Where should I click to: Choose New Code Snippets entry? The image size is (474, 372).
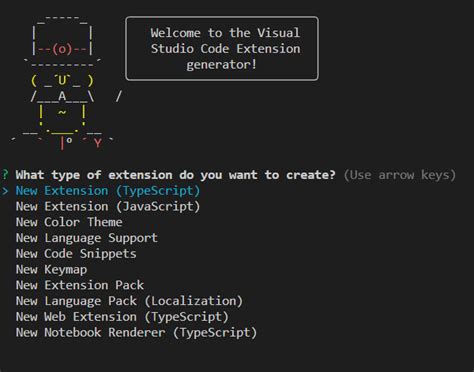[x=76, y=254]
